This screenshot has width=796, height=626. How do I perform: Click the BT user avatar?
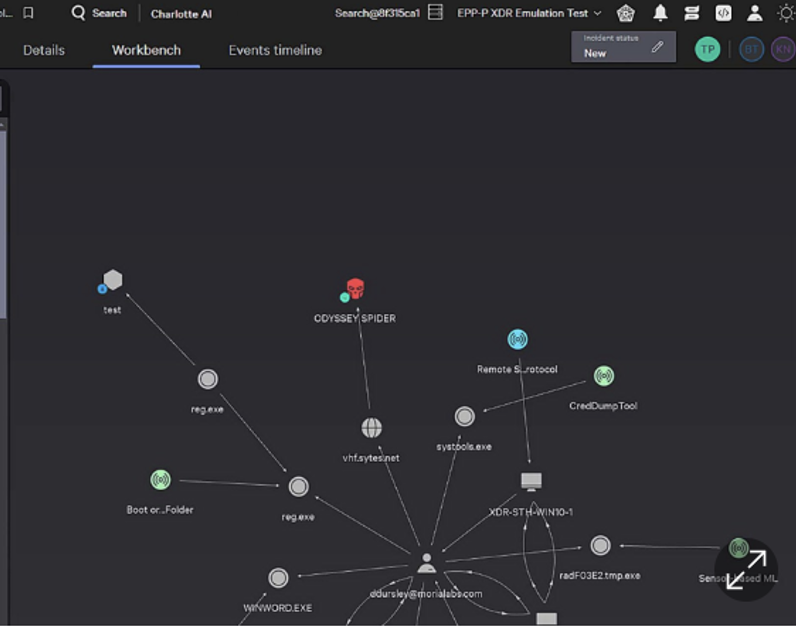pos(751,49)
